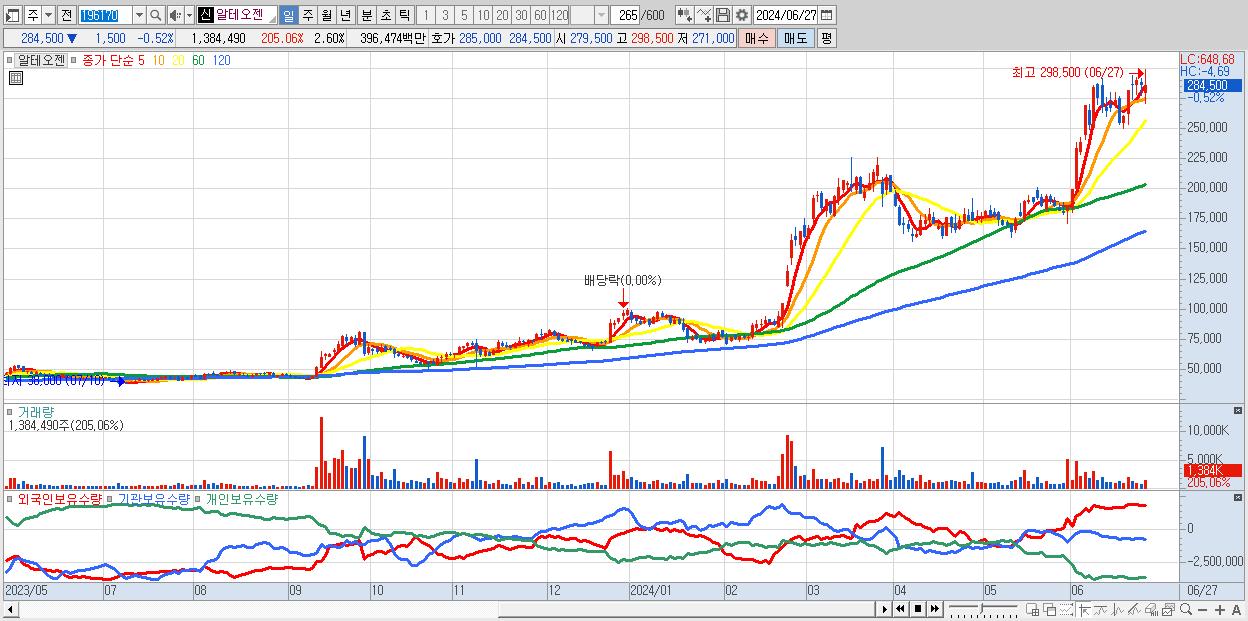Click date field 2024/06/27
This screenshot has height=621, width=1248.
click(786, 15)
